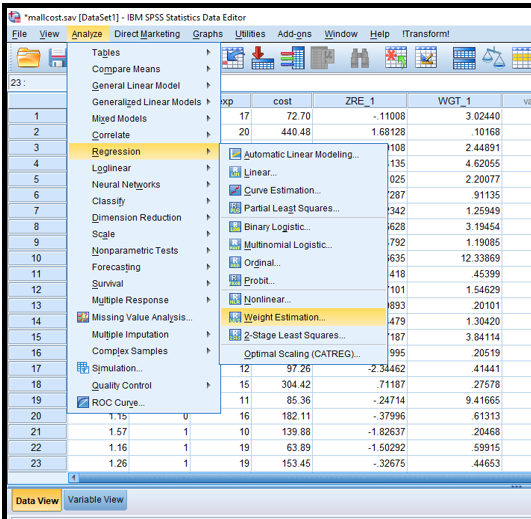531x519 pixels.
Task: Click the Ordinal regression icon
Action: point(235,262)
